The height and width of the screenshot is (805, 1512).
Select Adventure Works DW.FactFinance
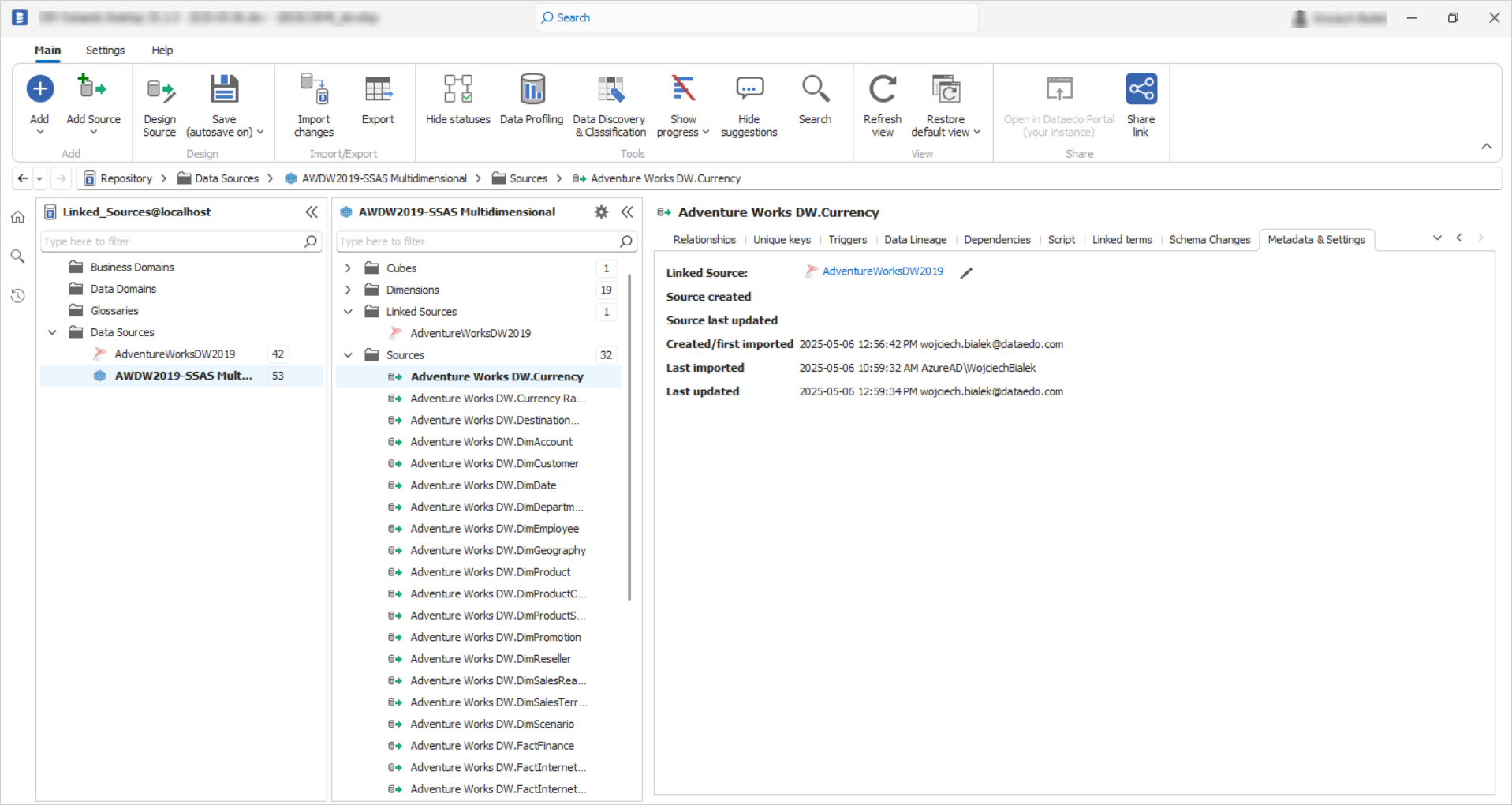pyautogui.click(x=492, y=746)
